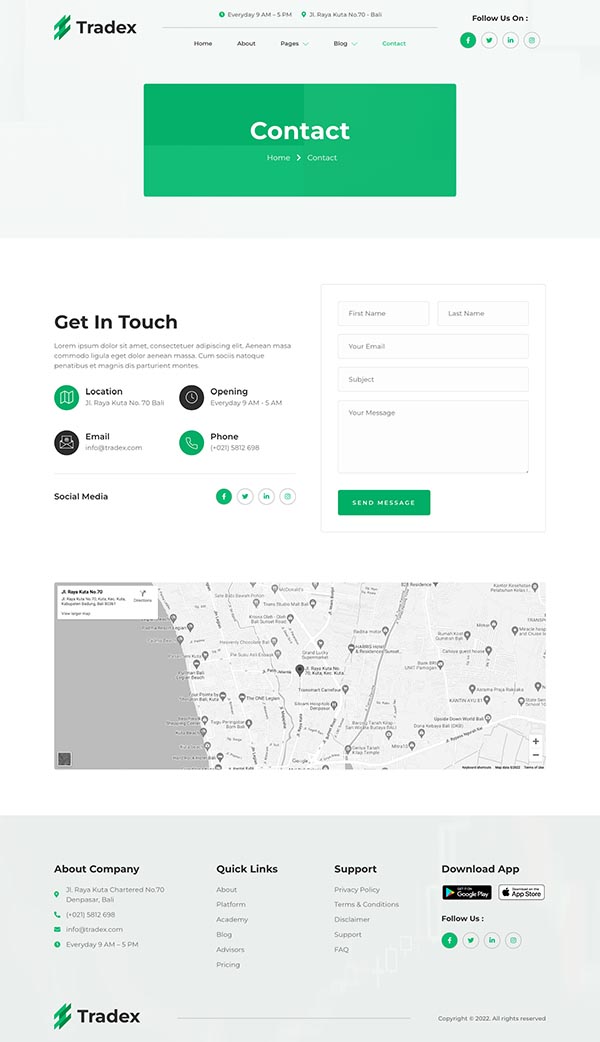Click the Get it on Google Play badge
The height and width of the screenshot is (1042, 600).
pyautogui.click(x=467, y=892)
